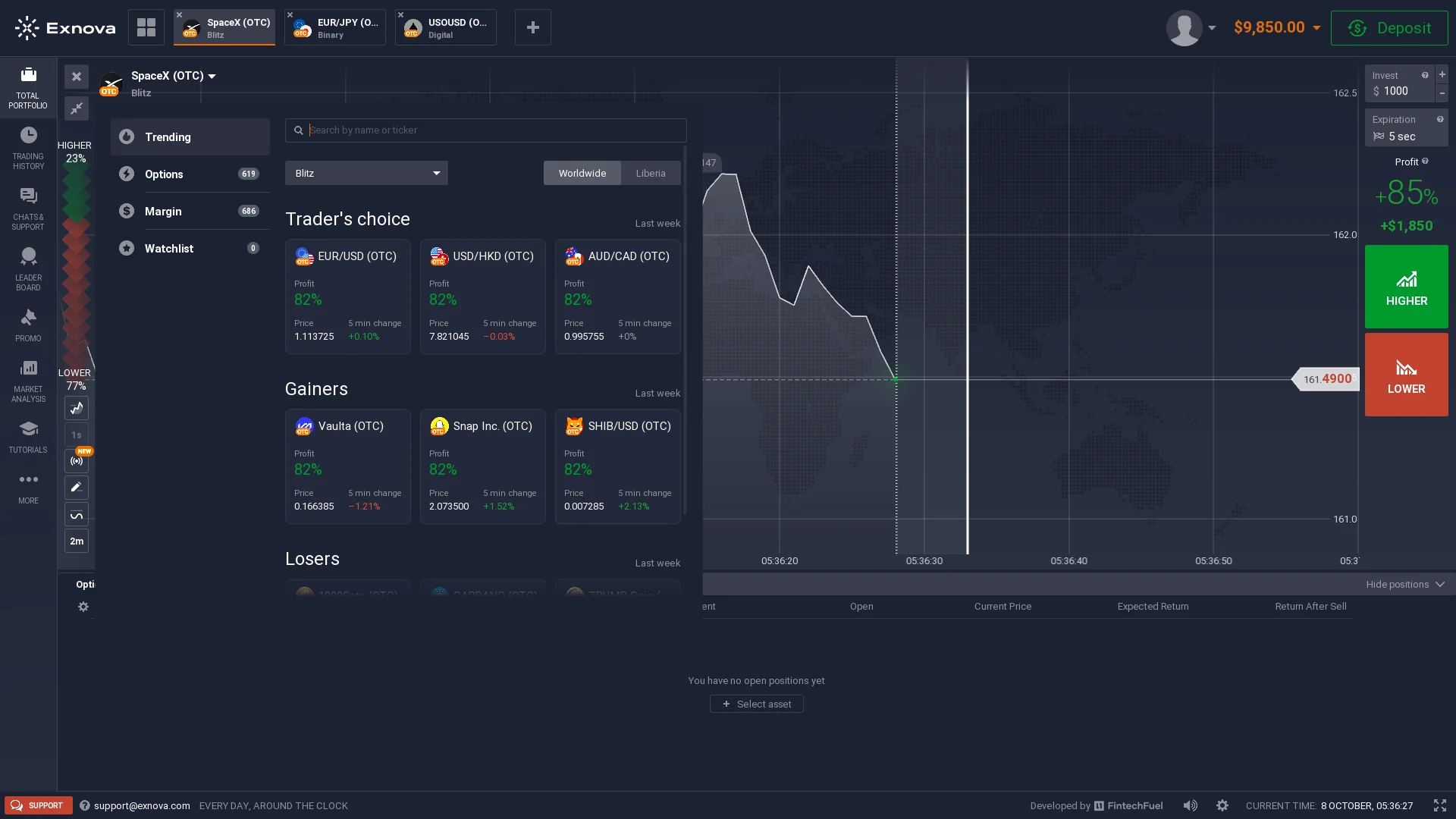
Task: Click the Select asset button
Action: coord(757,704)
